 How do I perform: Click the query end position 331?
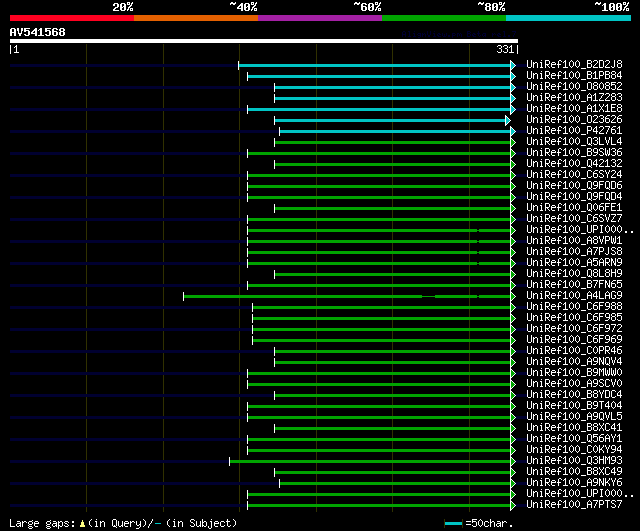click(505, 49)
